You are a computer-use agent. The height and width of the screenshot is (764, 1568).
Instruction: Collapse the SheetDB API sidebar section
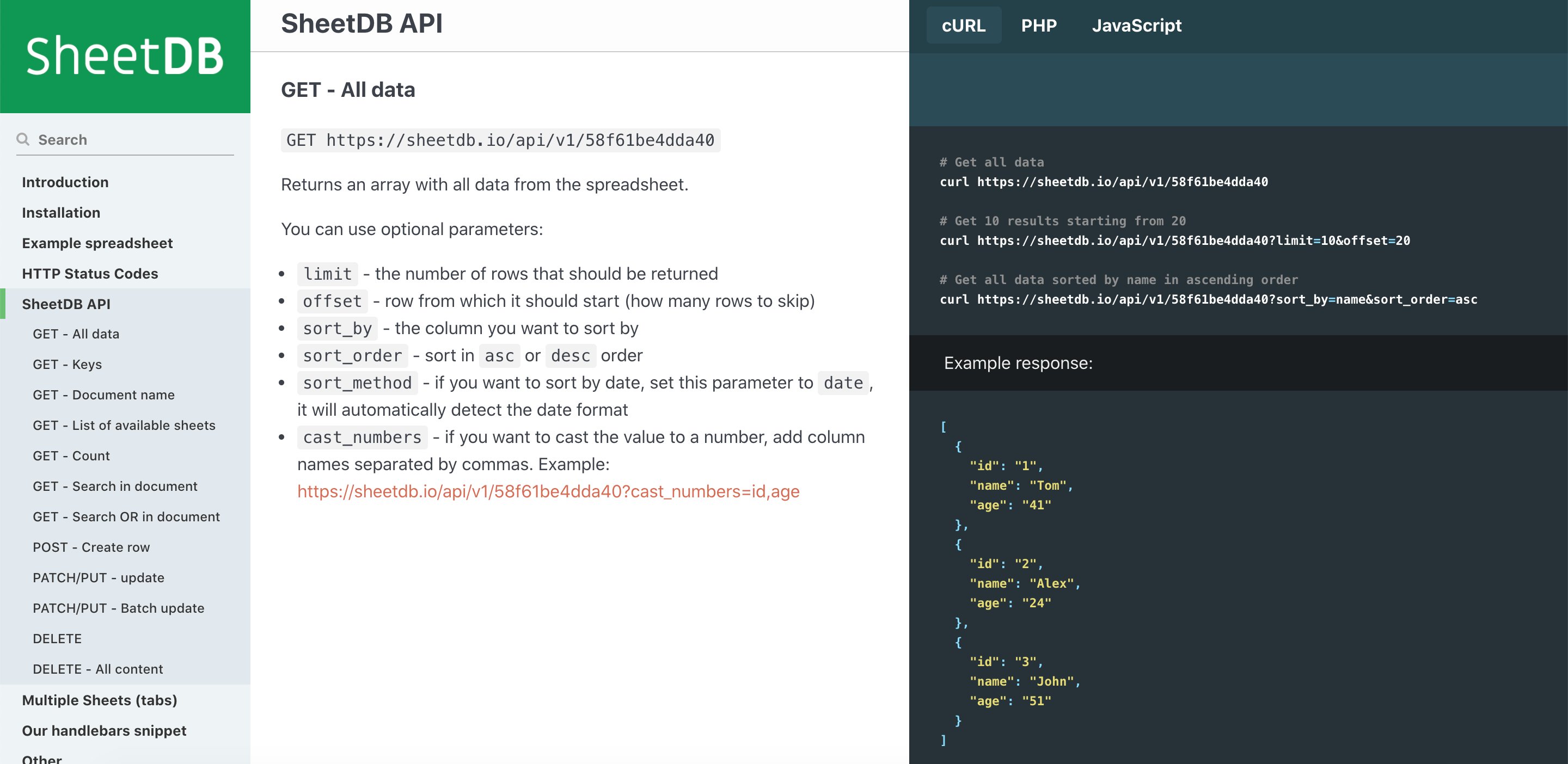click(66, 304)
